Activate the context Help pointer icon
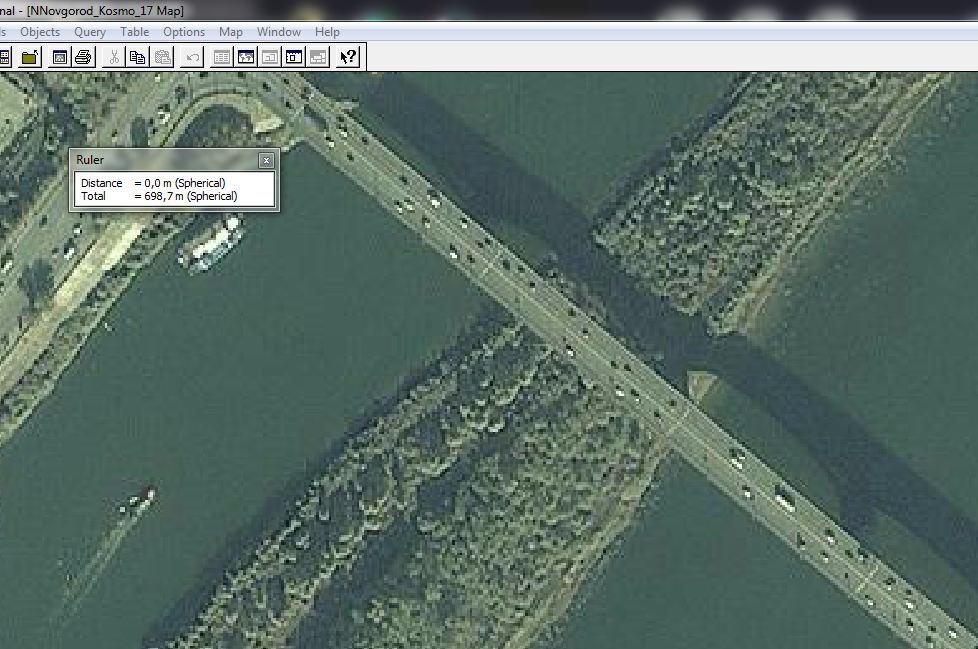This screenshot has width=978, height=649. point(348,57)
